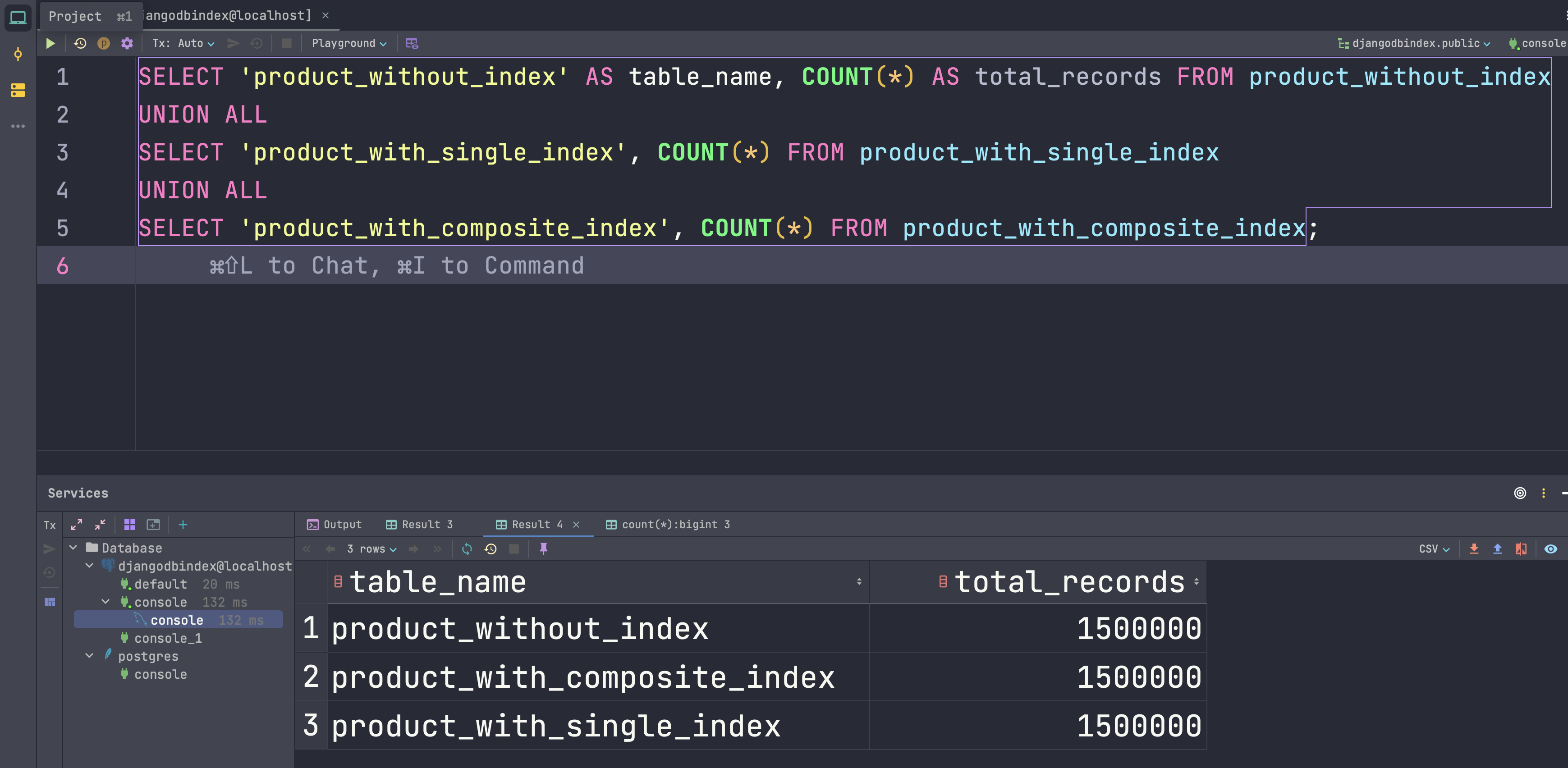Sort by the total_records column header
The height and width of the screenshot is (768, 1568).
pos(1069,582)
